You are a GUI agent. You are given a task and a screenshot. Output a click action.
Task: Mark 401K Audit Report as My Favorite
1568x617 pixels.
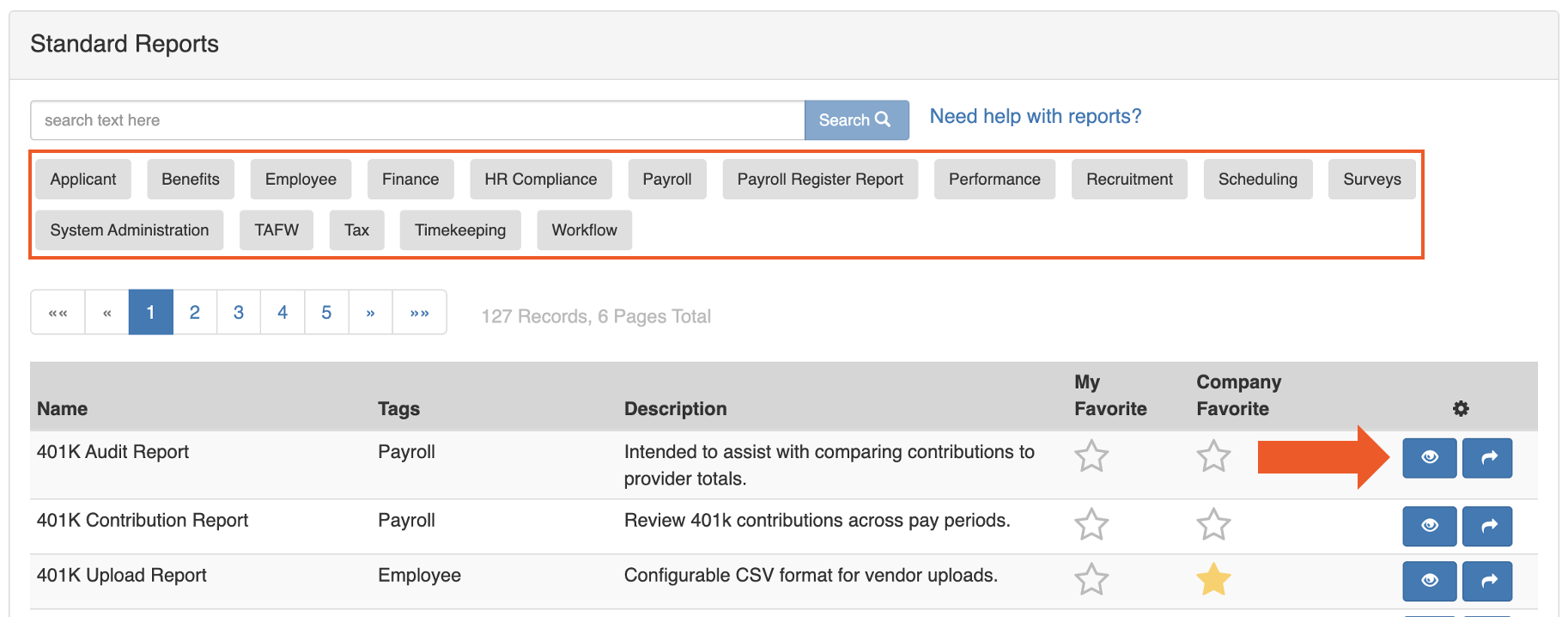click(x=1091, y=456)
